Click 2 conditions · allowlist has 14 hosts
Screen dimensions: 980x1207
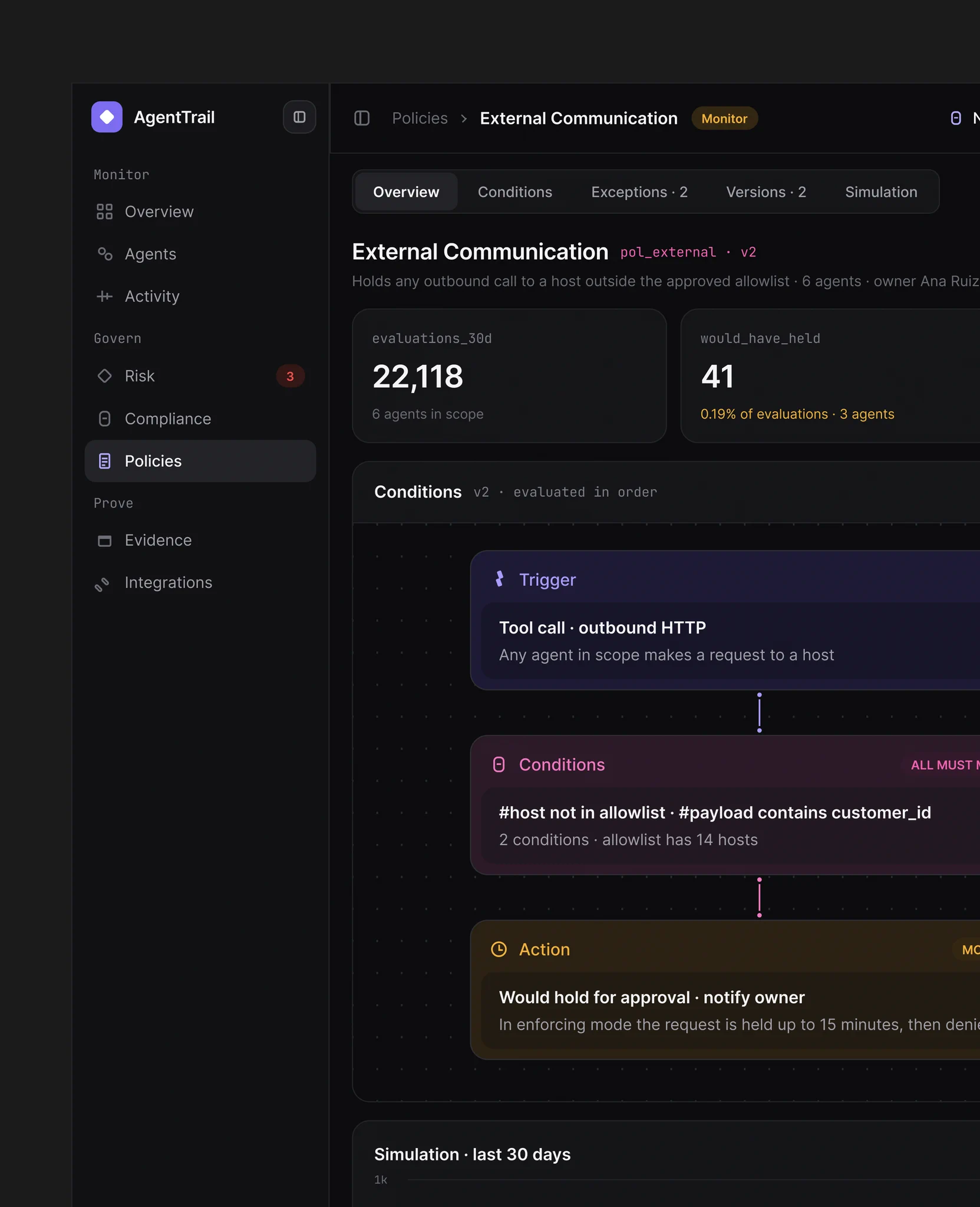628,840
